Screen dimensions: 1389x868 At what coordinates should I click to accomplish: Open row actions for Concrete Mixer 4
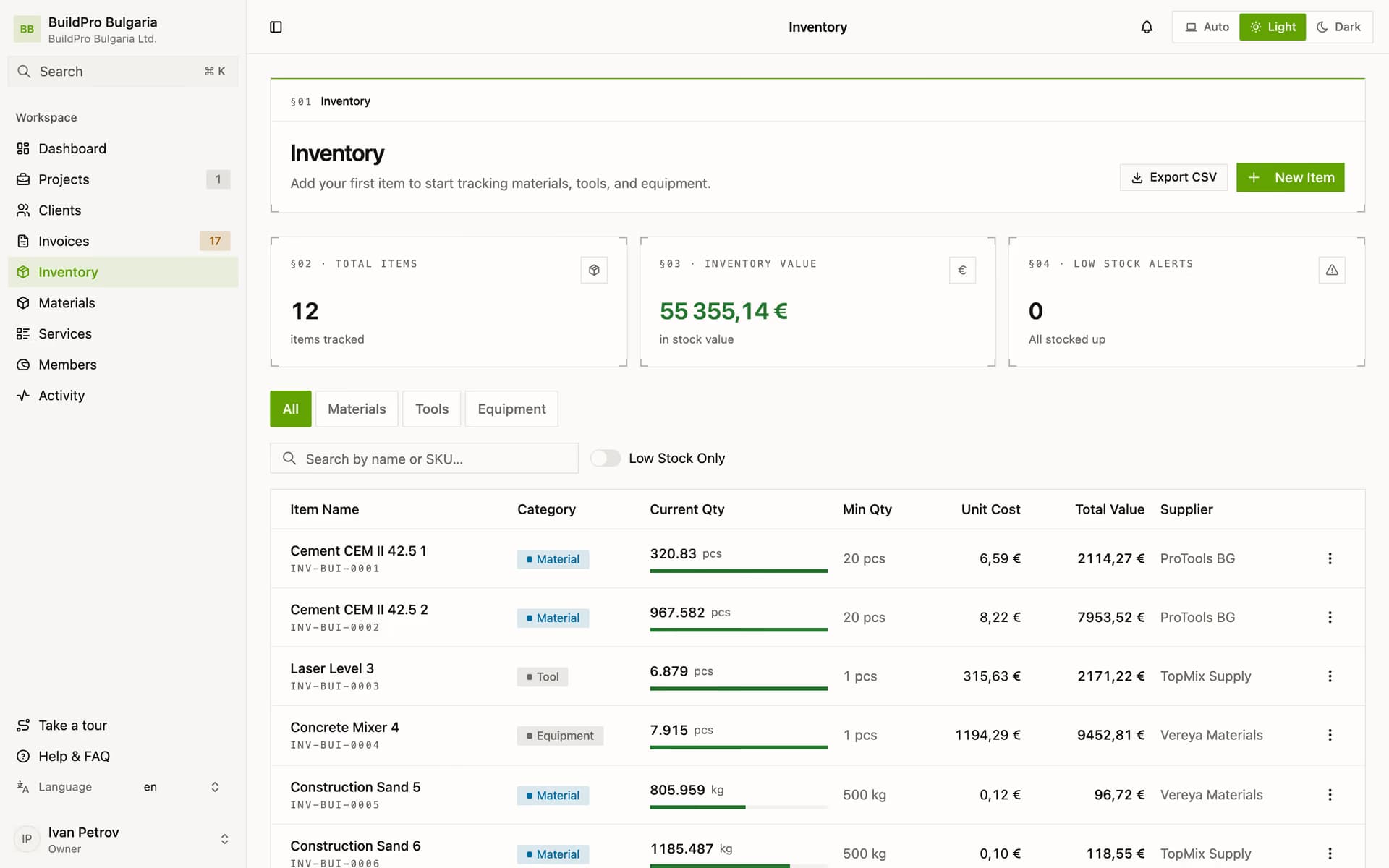coord(1330,735)
